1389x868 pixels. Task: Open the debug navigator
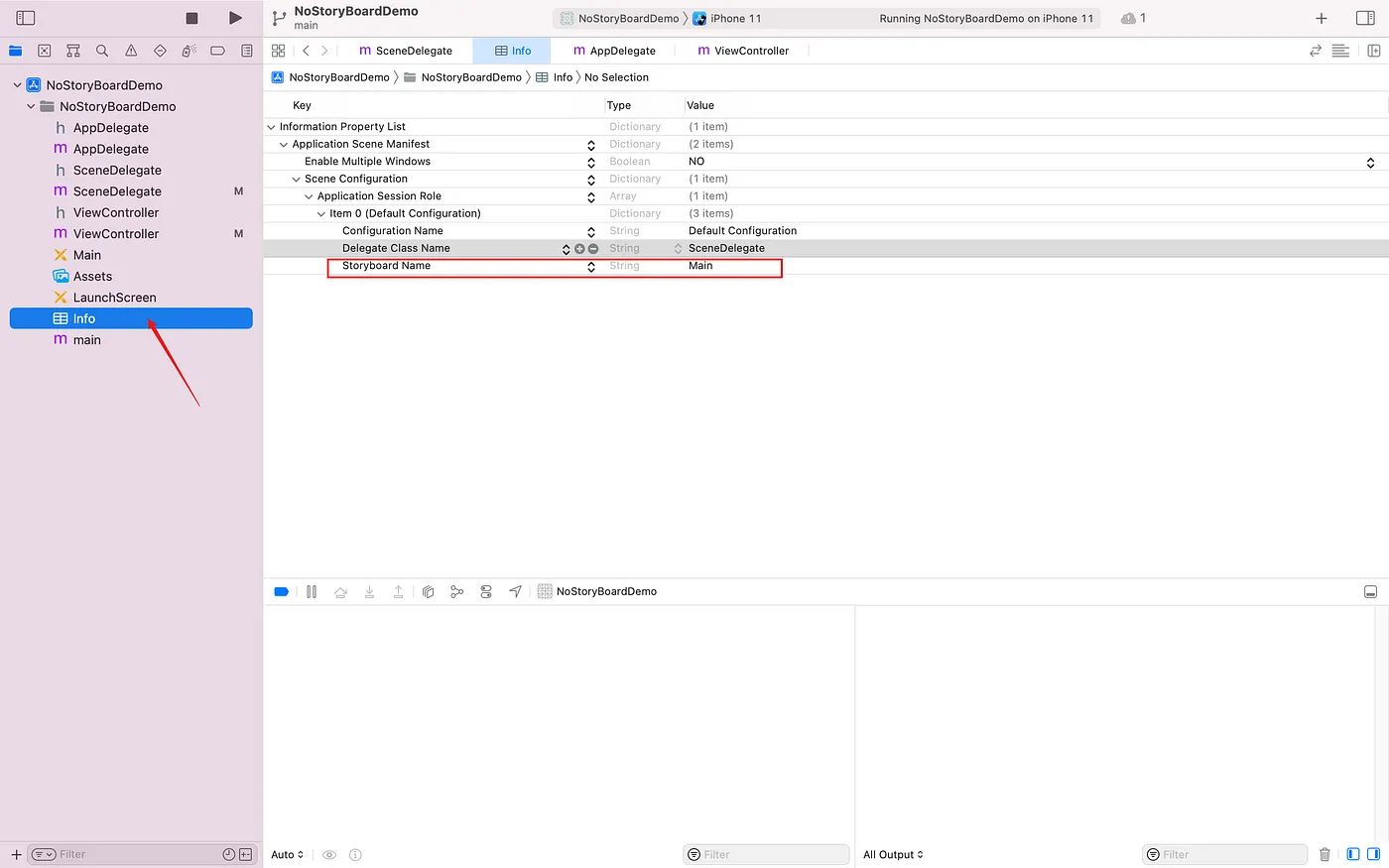click(189, 51)
